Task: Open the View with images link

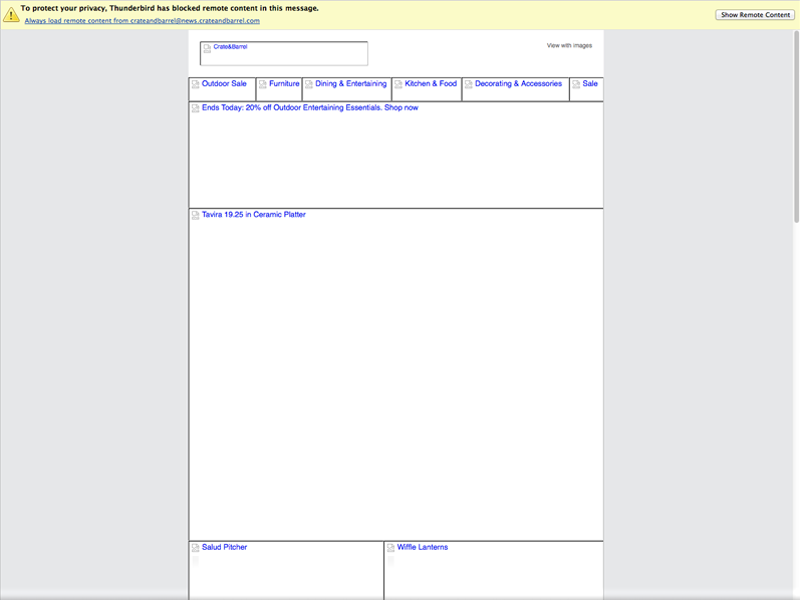Action: (568, 44)
